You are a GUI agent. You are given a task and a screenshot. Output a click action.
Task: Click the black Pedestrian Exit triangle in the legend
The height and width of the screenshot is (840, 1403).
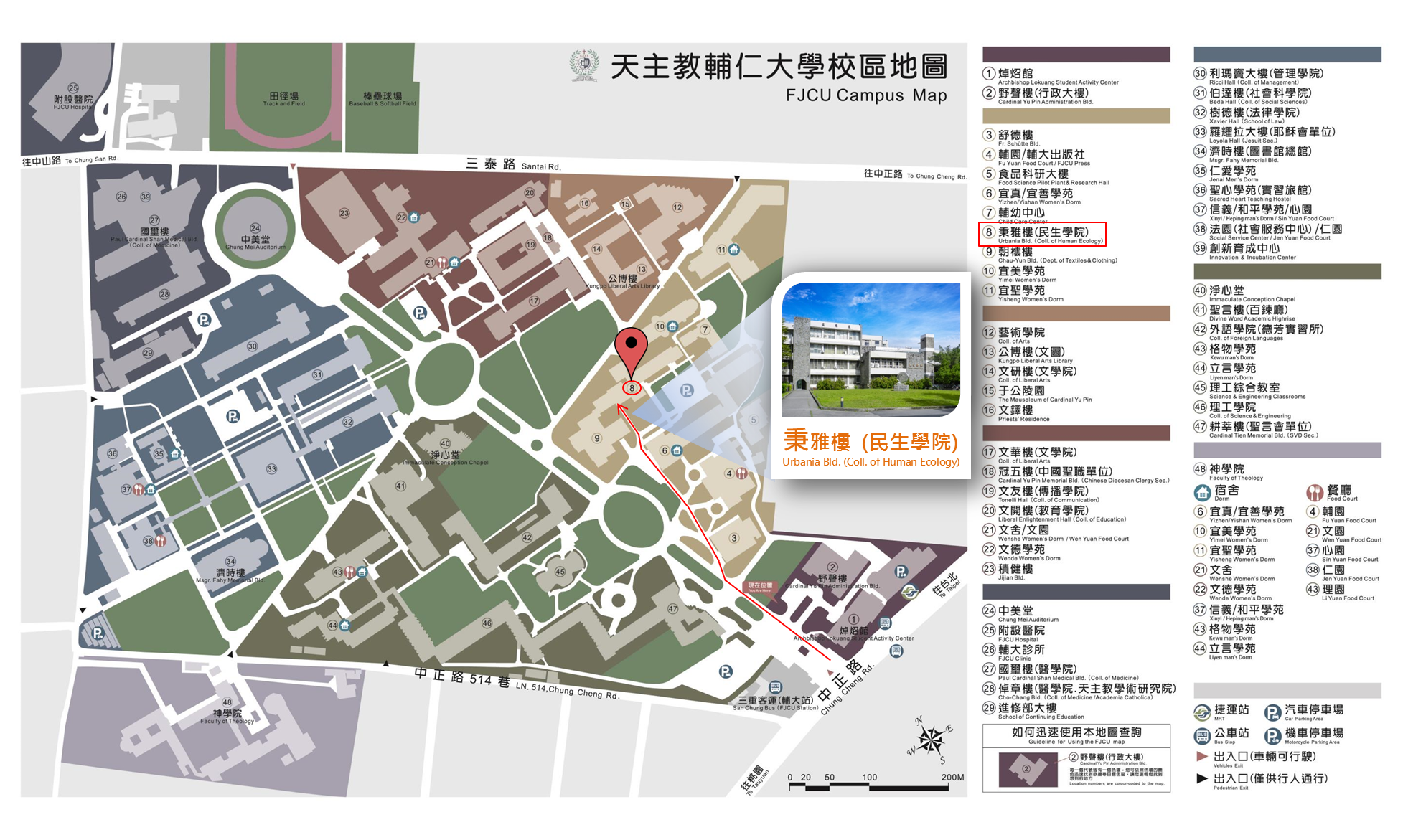tap(1202, 778)
